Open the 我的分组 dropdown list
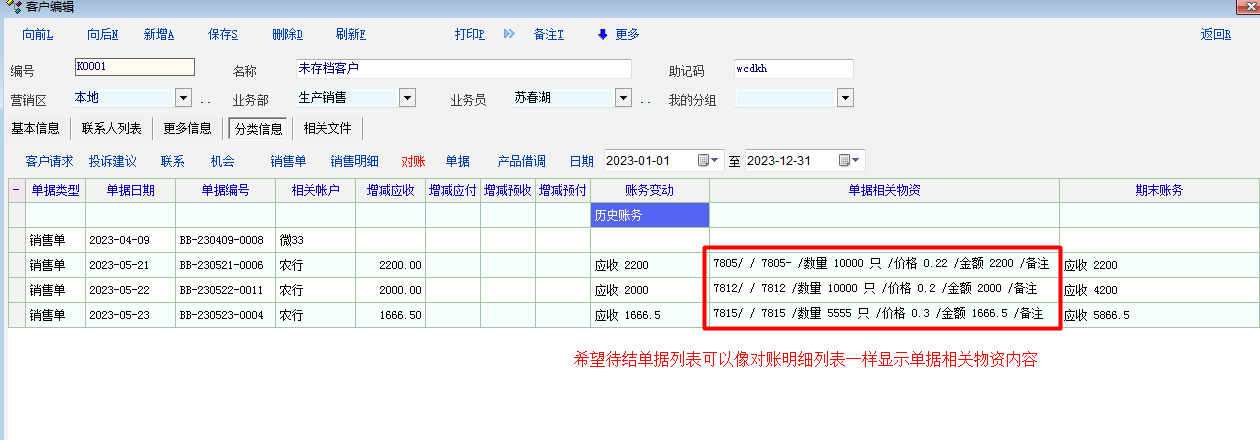 pos(845,98)
